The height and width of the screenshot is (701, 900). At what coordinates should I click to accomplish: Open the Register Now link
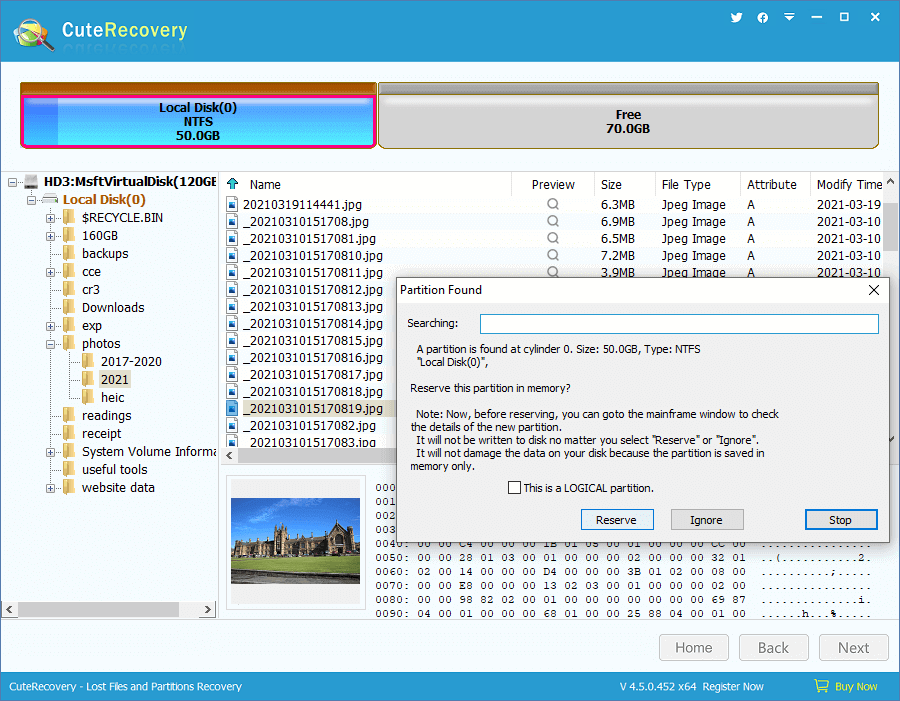[x=732, y=686]
